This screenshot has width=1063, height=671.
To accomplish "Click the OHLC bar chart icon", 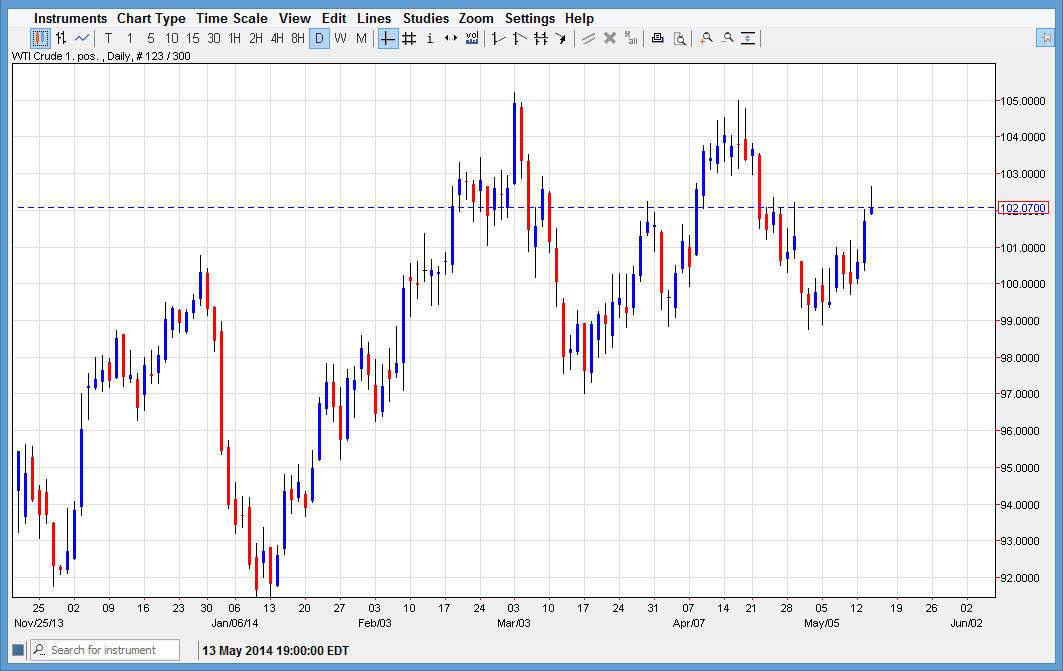I will pyautogui.click(x=61, y=38).
